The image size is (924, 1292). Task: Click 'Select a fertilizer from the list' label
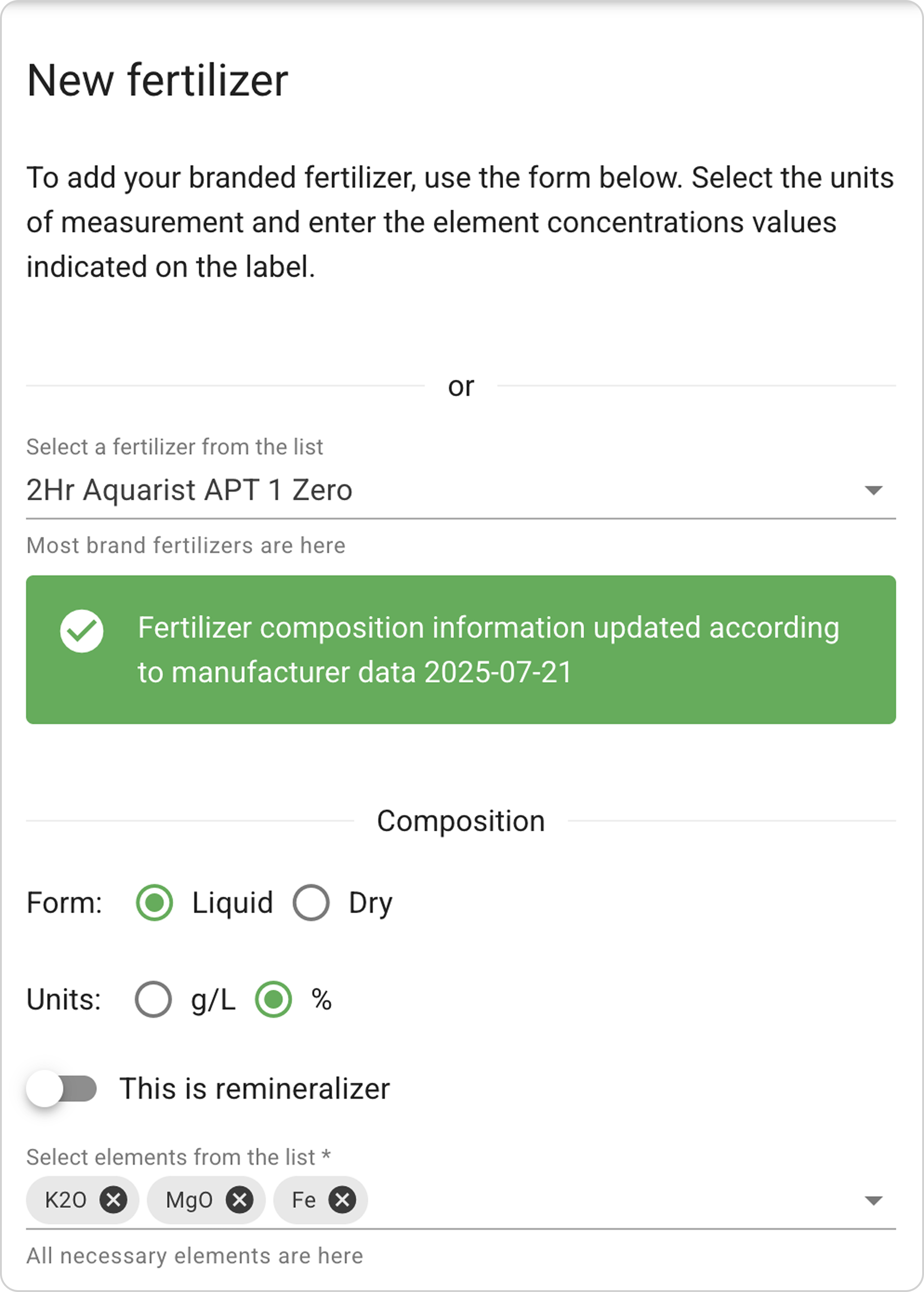click(x=175, y=446)
